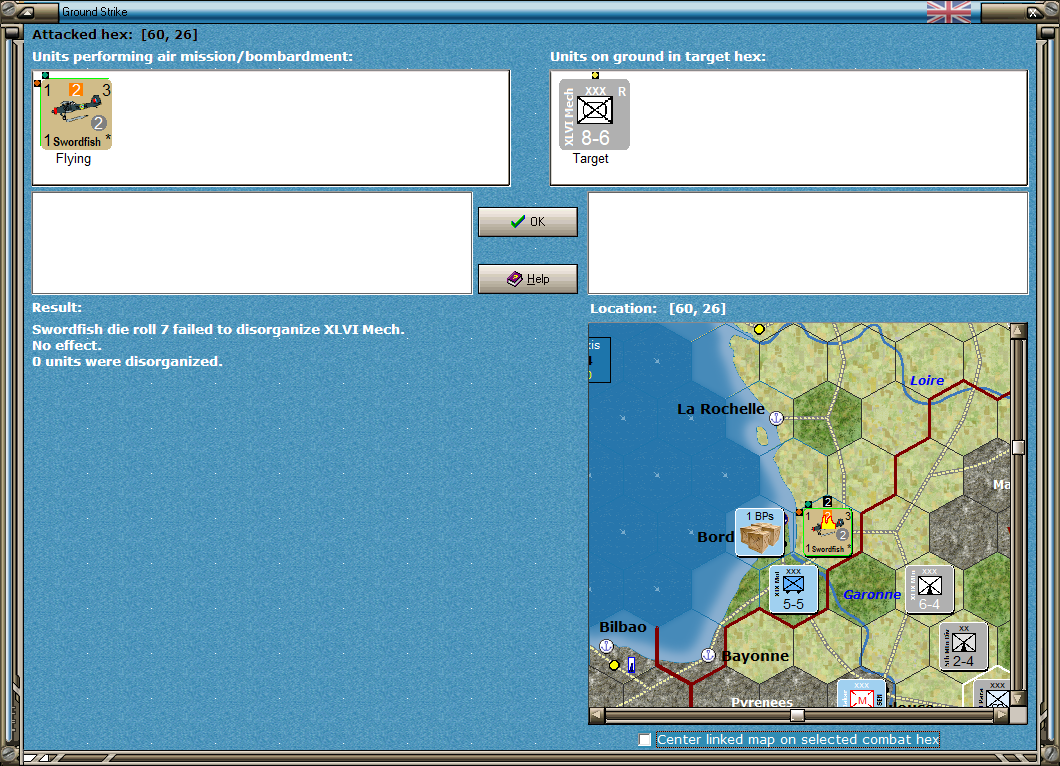Click the Loire river label on map
Screen dimensions: 1060x766
coord(927,381)
